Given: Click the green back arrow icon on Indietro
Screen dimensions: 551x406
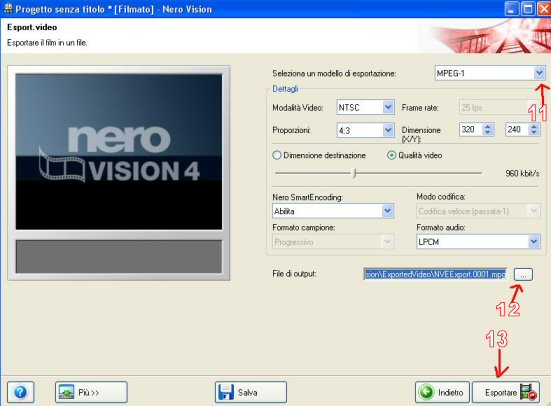Looking at the screenshot, I should coord(427,392).
